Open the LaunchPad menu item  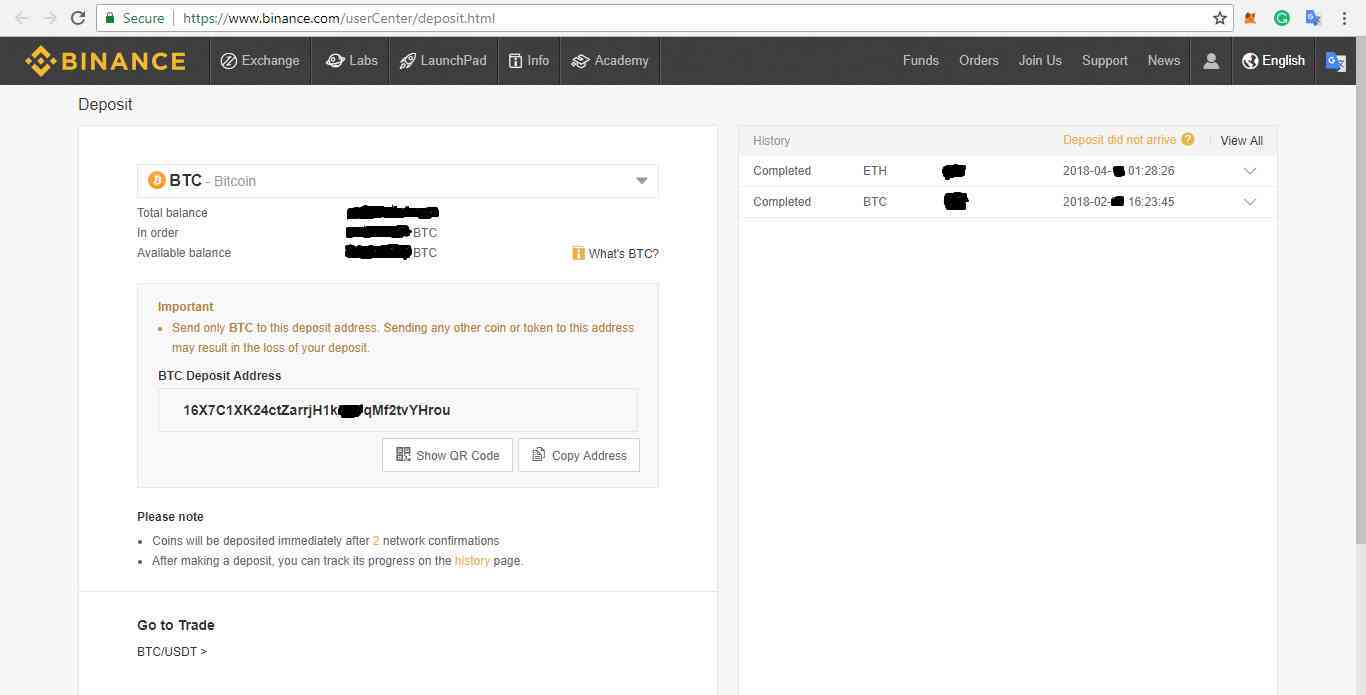click(443, 61)
